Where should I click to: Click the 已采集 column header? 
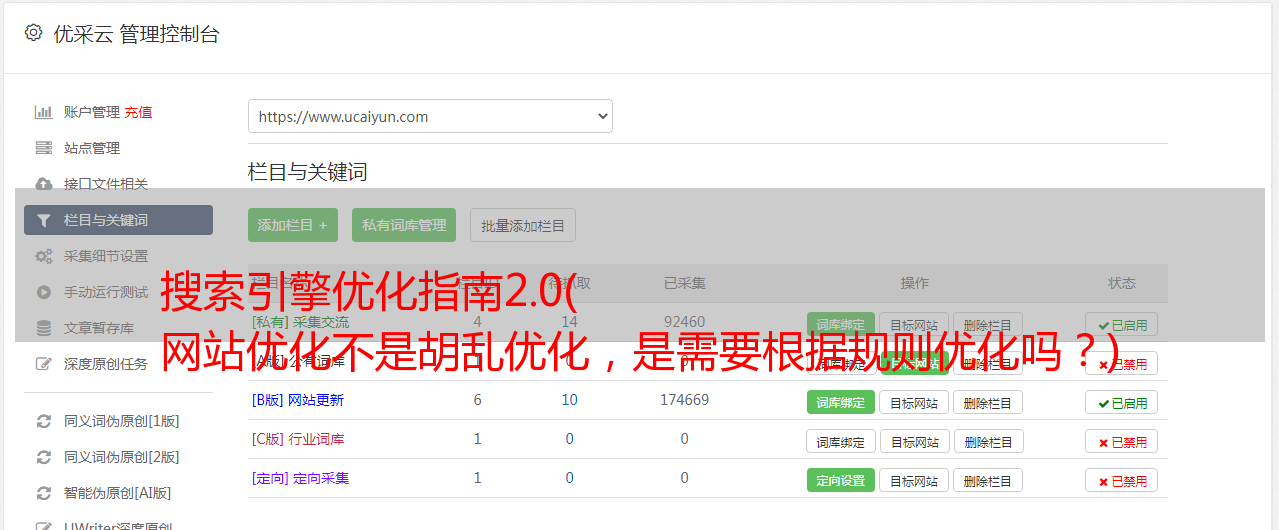tap(684, 283)
